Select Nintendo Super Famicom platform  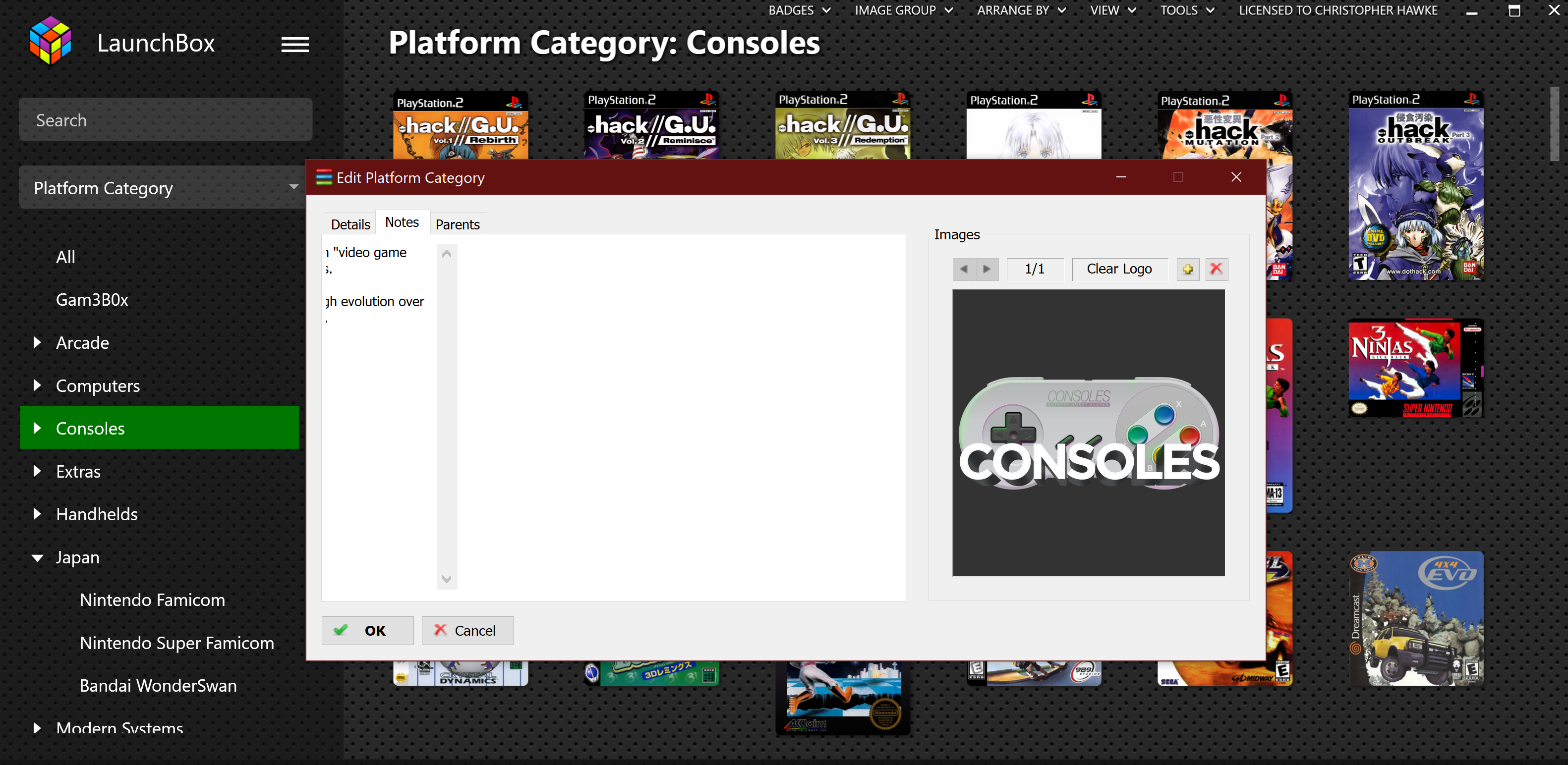176,643
